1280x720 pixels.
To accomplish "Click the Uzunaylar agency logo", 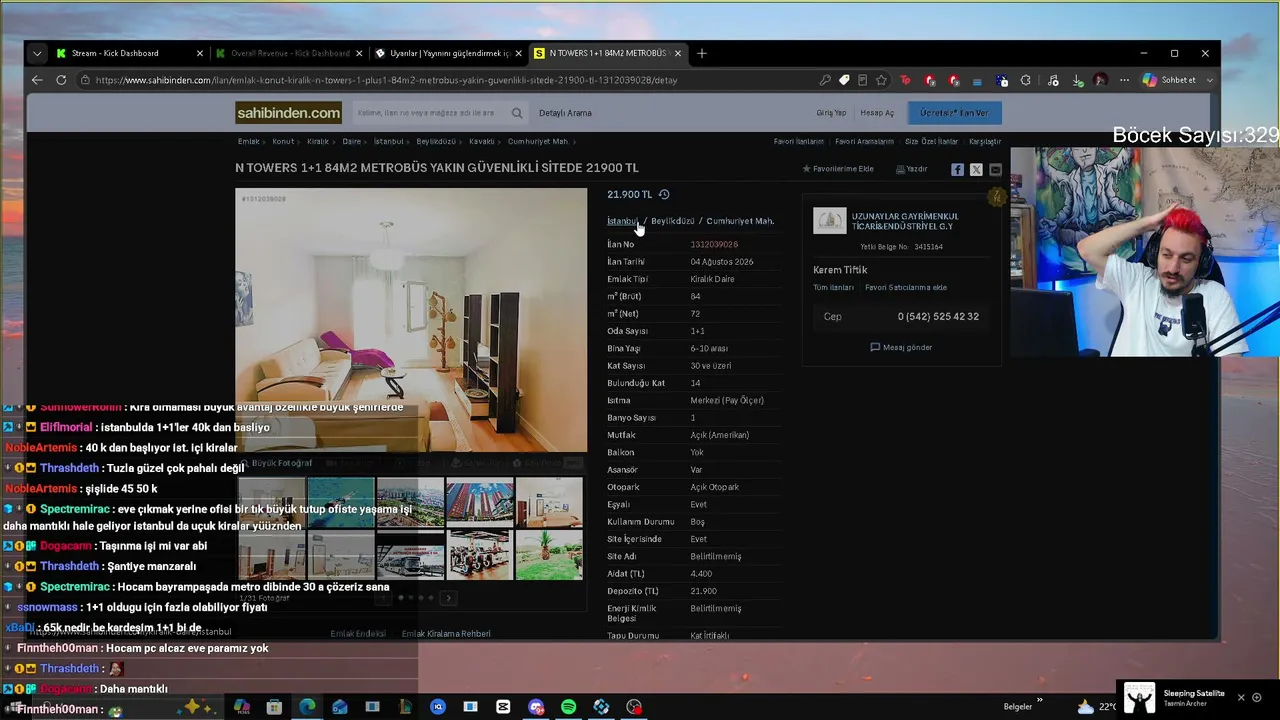I will coord(829,221).
